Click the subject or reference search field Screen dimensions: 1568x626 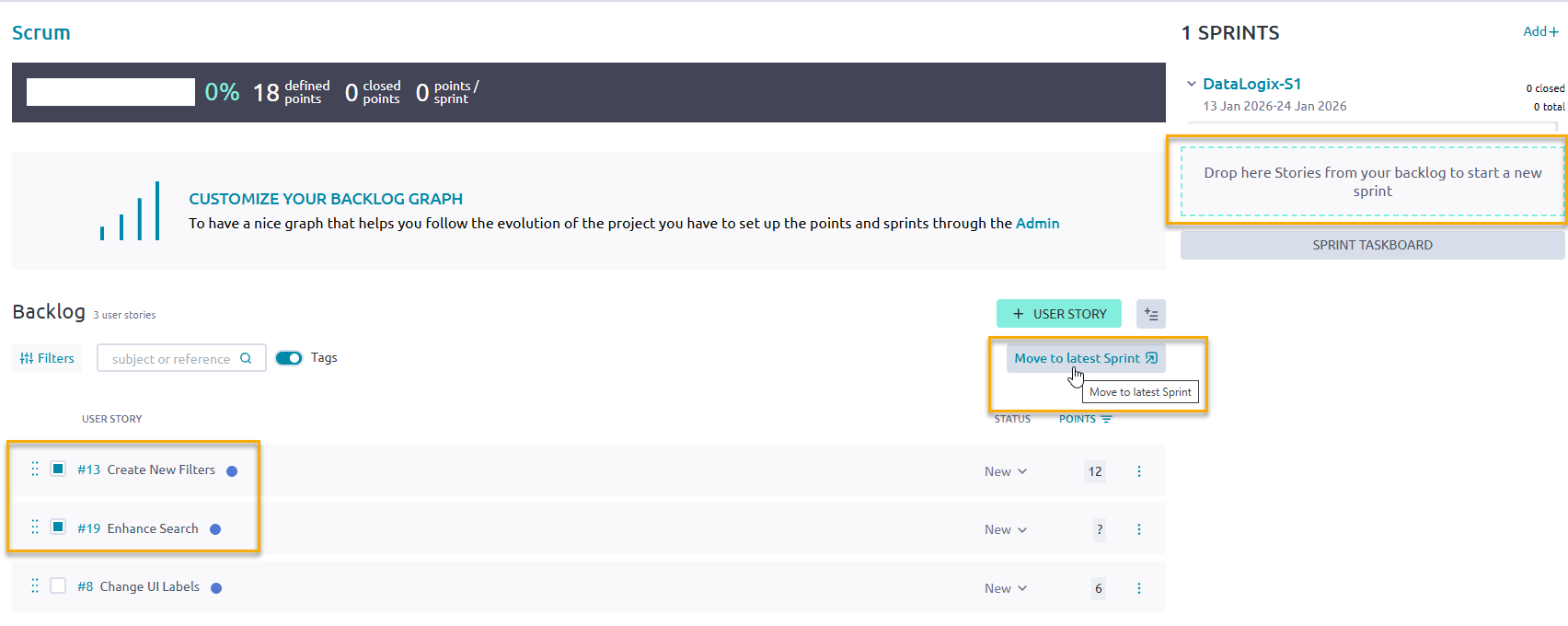(x=171, y=358)
